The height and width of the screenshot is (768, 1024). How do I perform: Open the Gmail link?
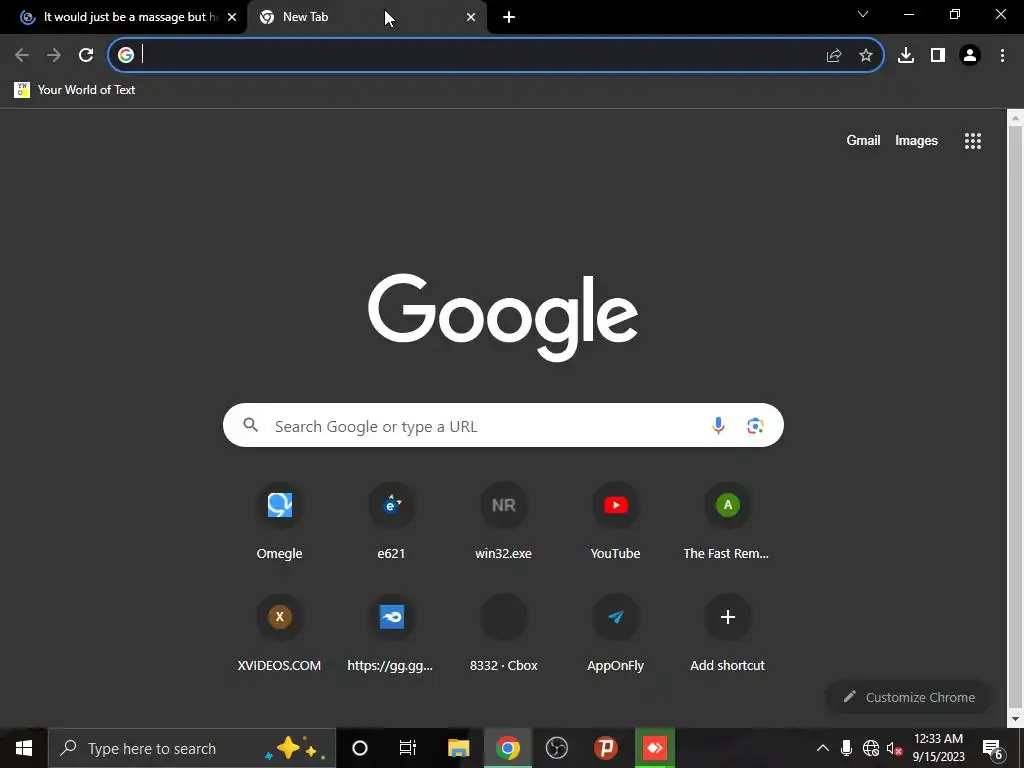[863, 140]
